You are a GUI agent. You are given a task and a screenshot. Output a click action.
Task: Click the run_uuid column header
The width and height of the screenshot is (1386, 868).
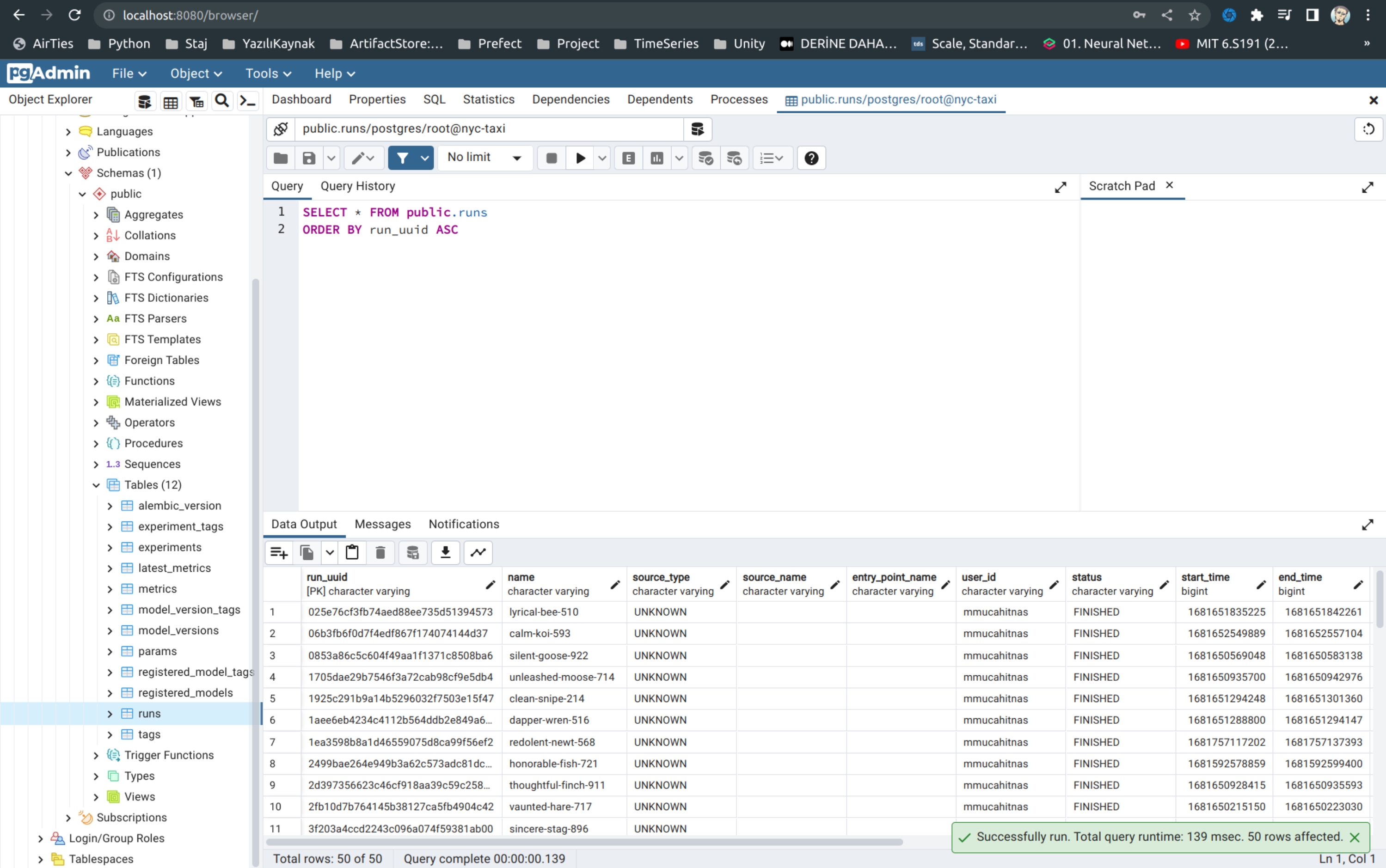[327, 577]
